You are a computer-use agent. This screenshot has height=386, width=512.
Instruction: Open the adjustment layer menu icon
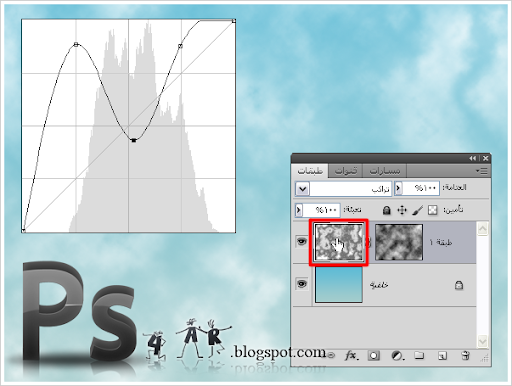tap(397, 356)
